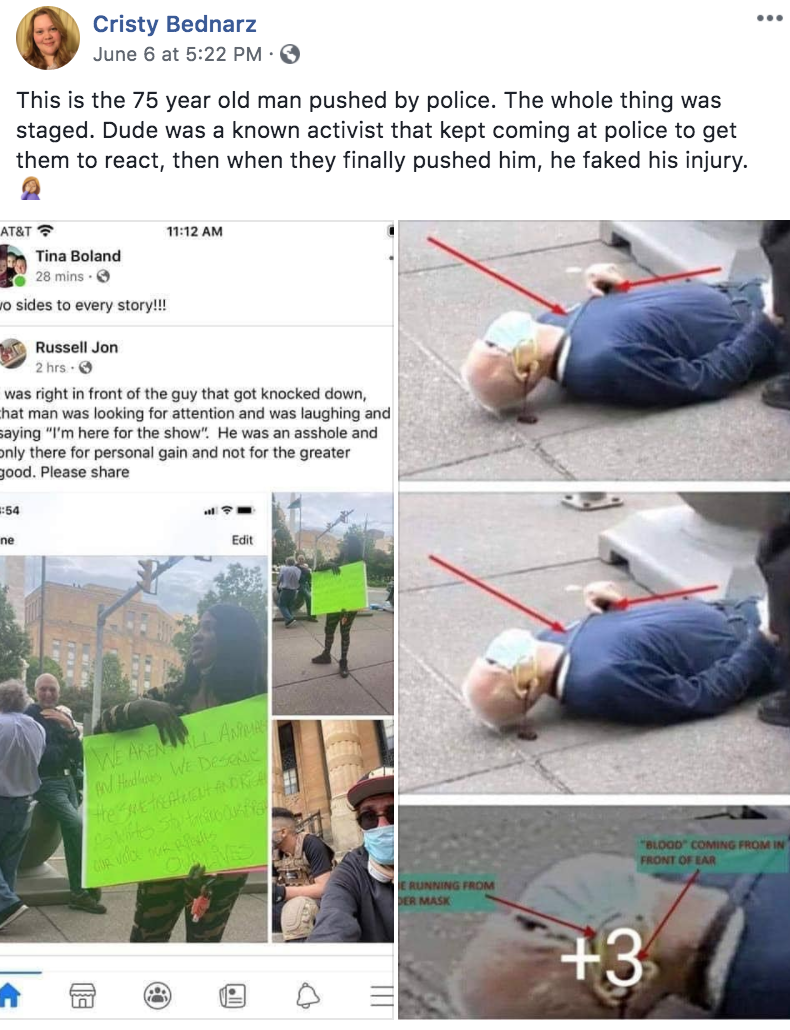The image size is (790, 1030).
Task: Tap the Home icon in bottom bar
Action: coord(9,995)
